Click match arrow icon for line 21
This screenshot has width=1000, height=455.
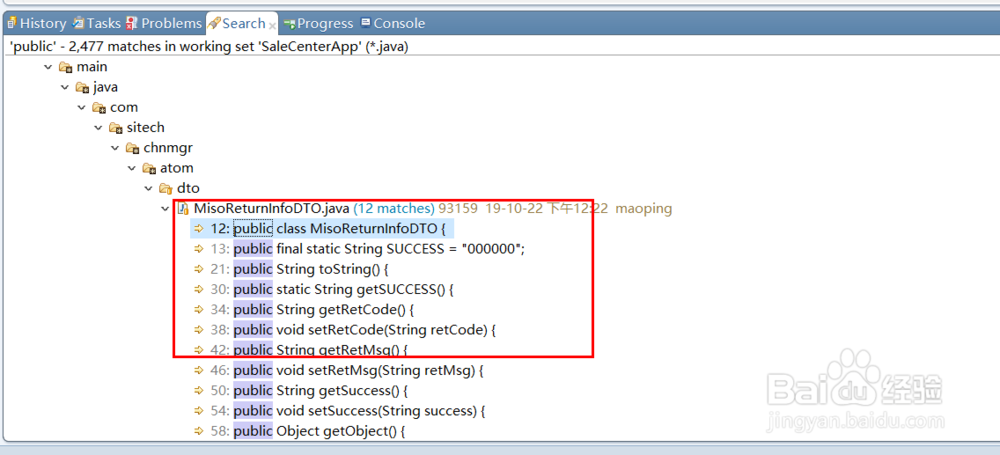click(200, 269)
